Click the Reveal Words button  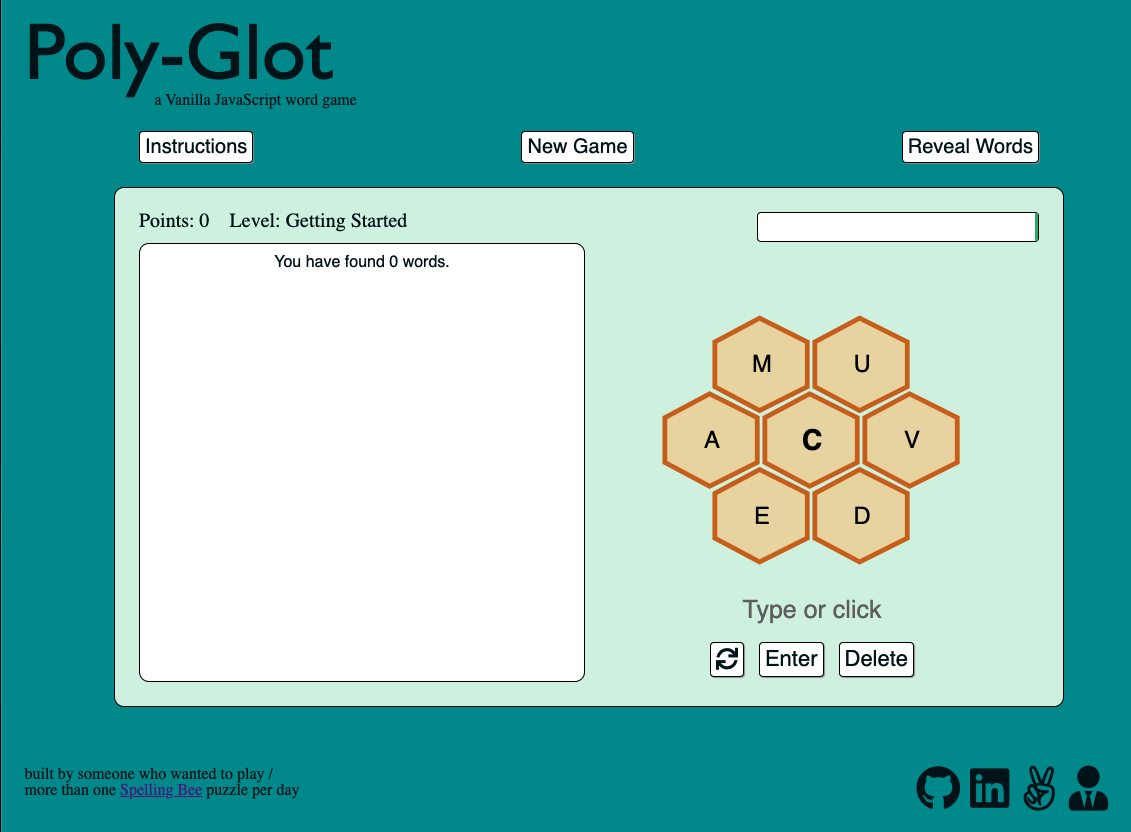tap(970, 147)
